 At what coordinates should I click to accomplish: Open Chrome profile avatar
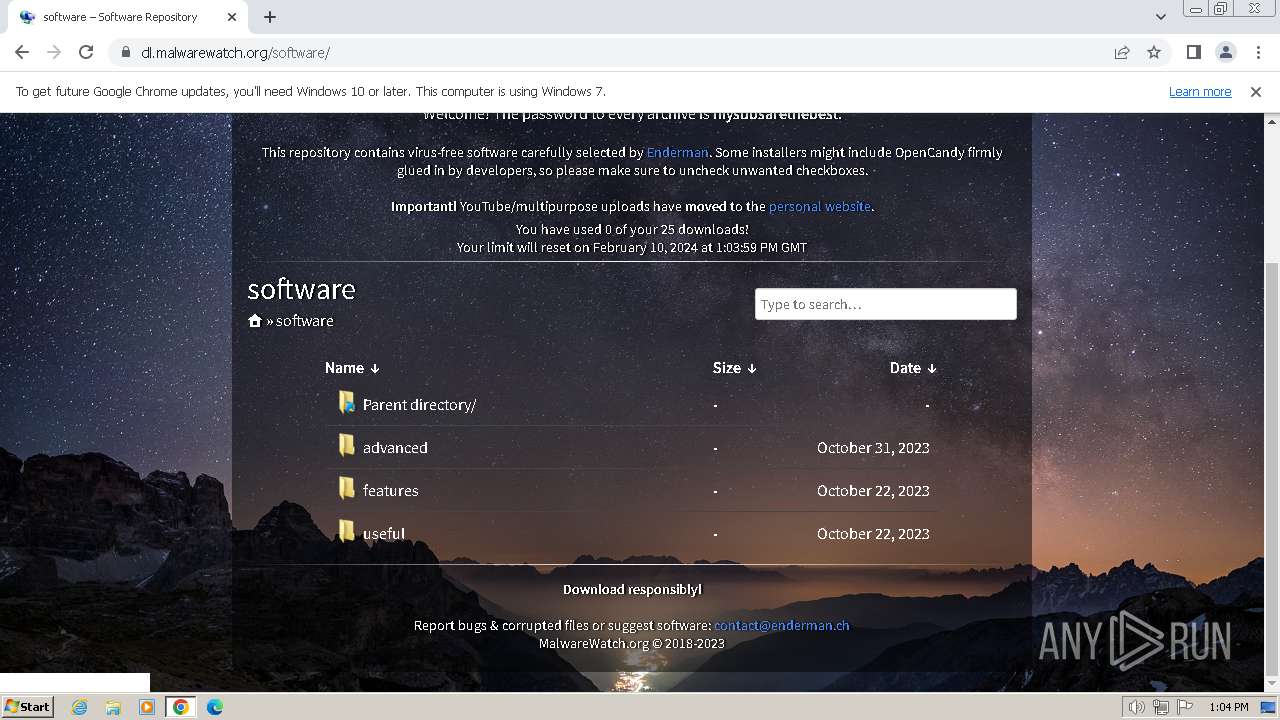coord(1226,52)
